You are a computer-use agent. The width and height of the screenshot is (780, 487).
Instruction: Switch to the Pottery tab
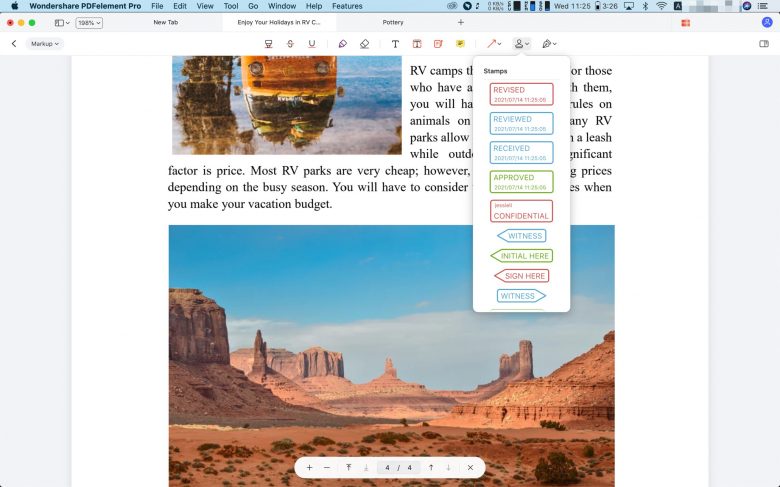(x=393, y=22)
